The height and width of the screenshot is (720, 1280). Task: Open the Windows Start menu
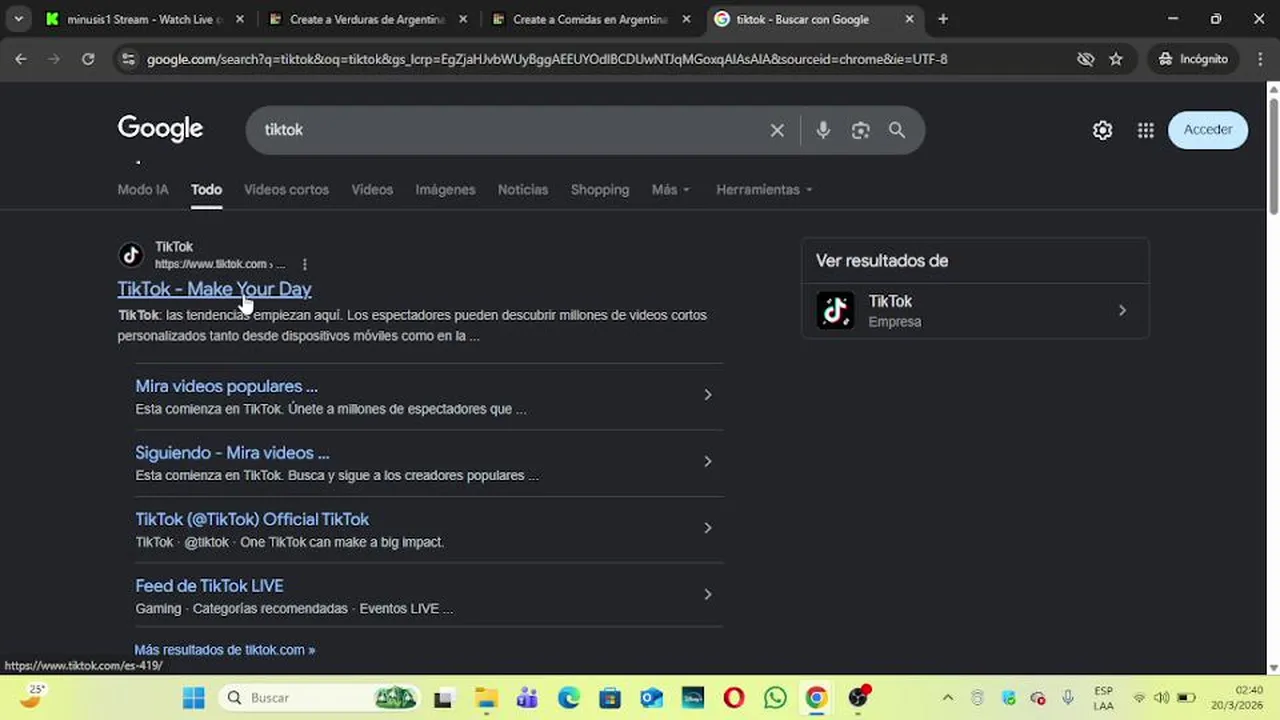pos(194,697)
